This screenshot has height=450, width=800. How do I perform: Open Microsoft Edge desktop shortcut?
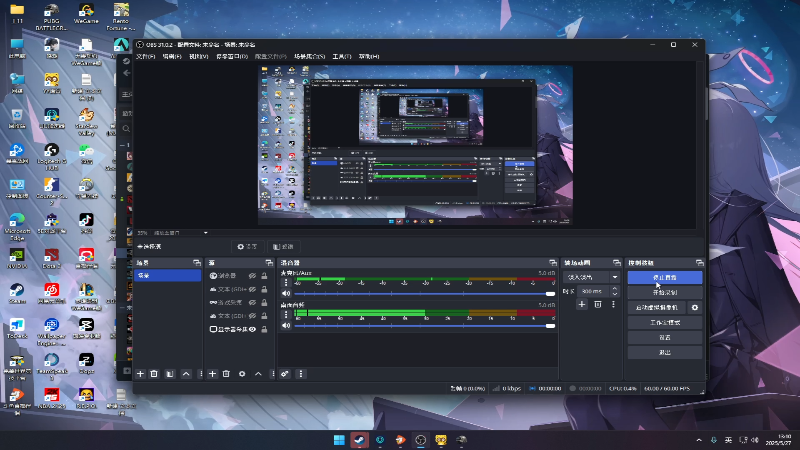coord(17,227)
